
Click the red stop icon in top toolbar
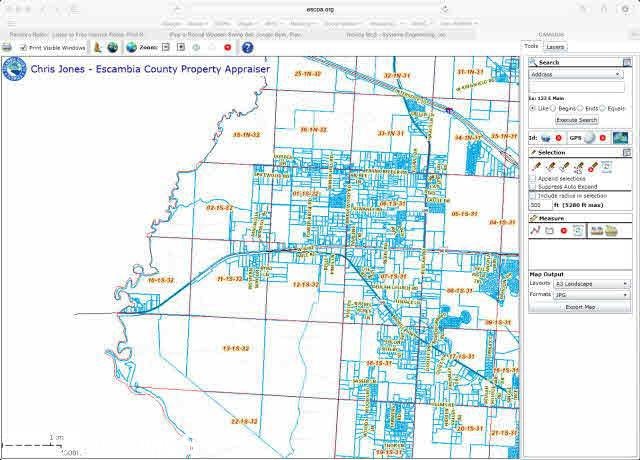228,47
